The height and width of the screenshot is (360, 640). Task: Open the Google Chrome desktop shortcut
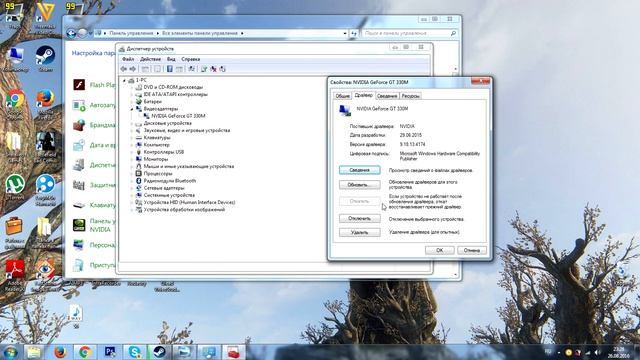click(x=15, y=104)
